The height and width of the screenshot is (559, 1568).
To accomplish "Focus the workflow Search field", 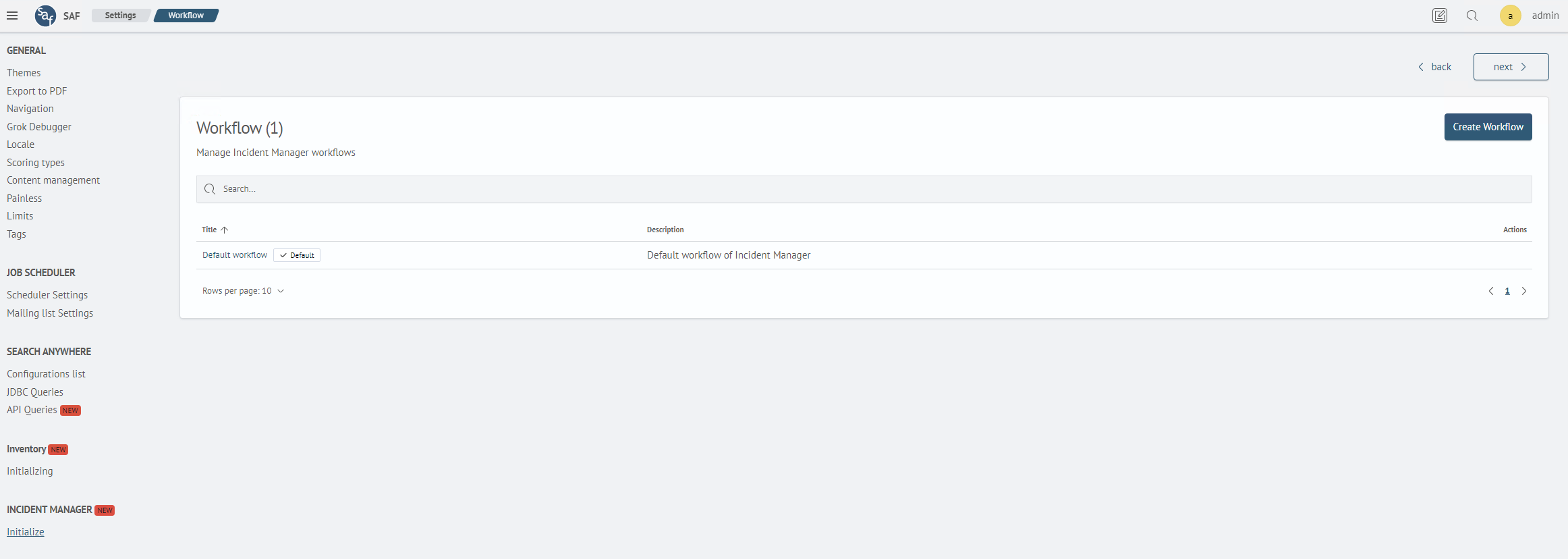I will (x=864, y=189).
